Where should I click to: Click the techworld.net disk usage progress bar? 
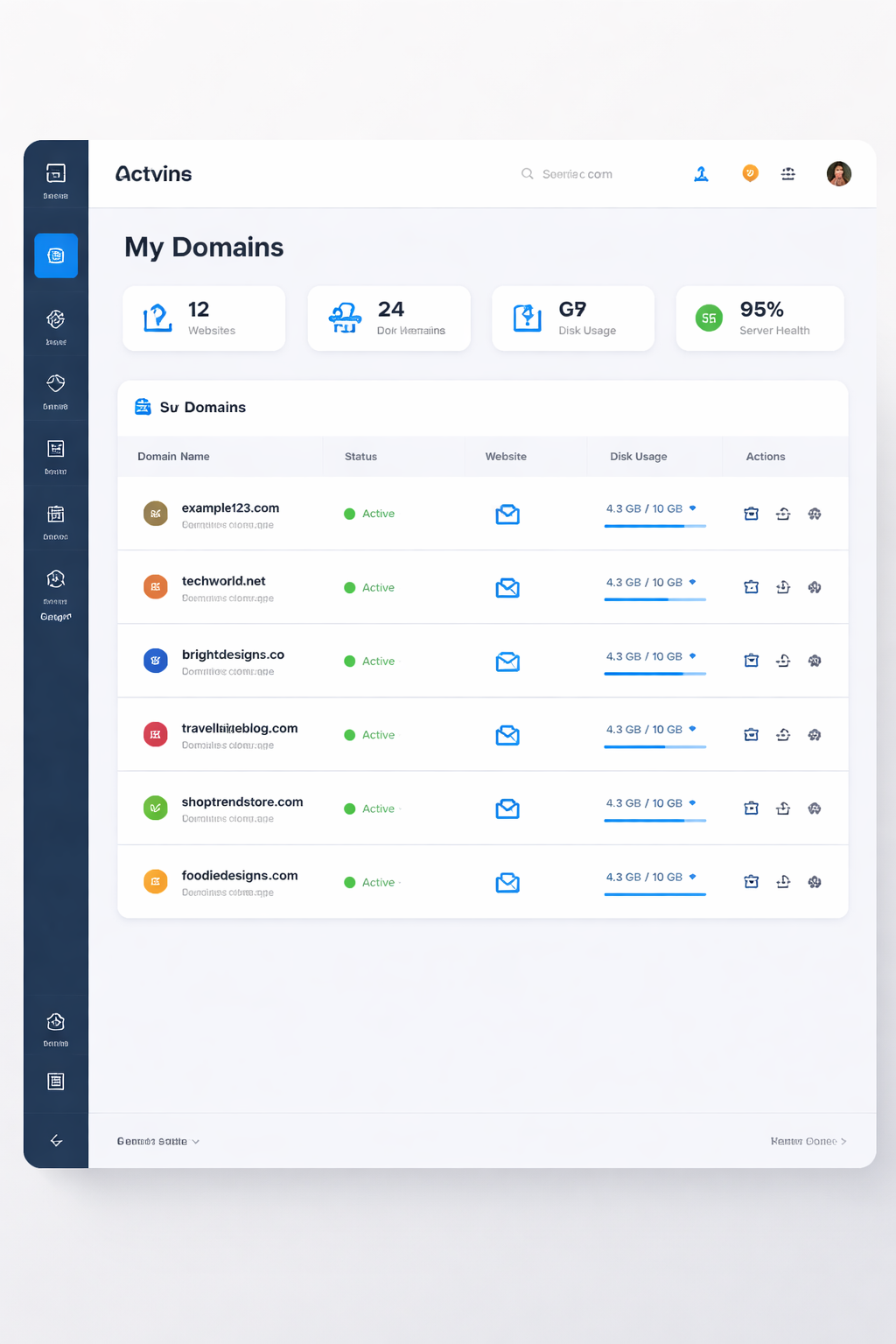tap(654, 599)
